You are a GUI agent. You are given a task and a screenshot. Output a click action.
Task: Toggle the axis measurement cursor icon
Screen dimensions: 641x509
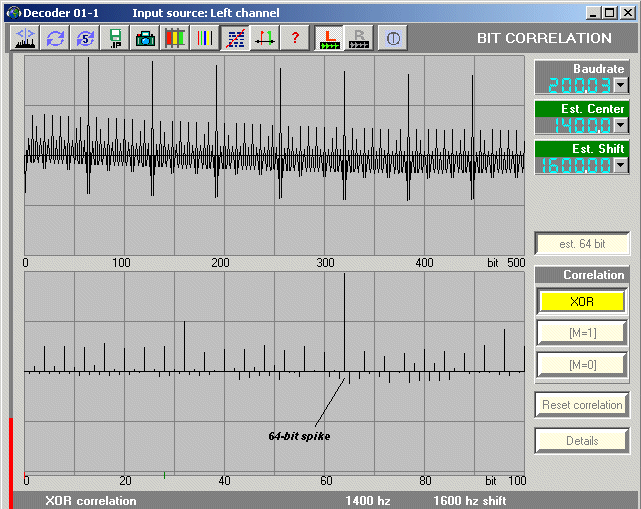(265, 38)
